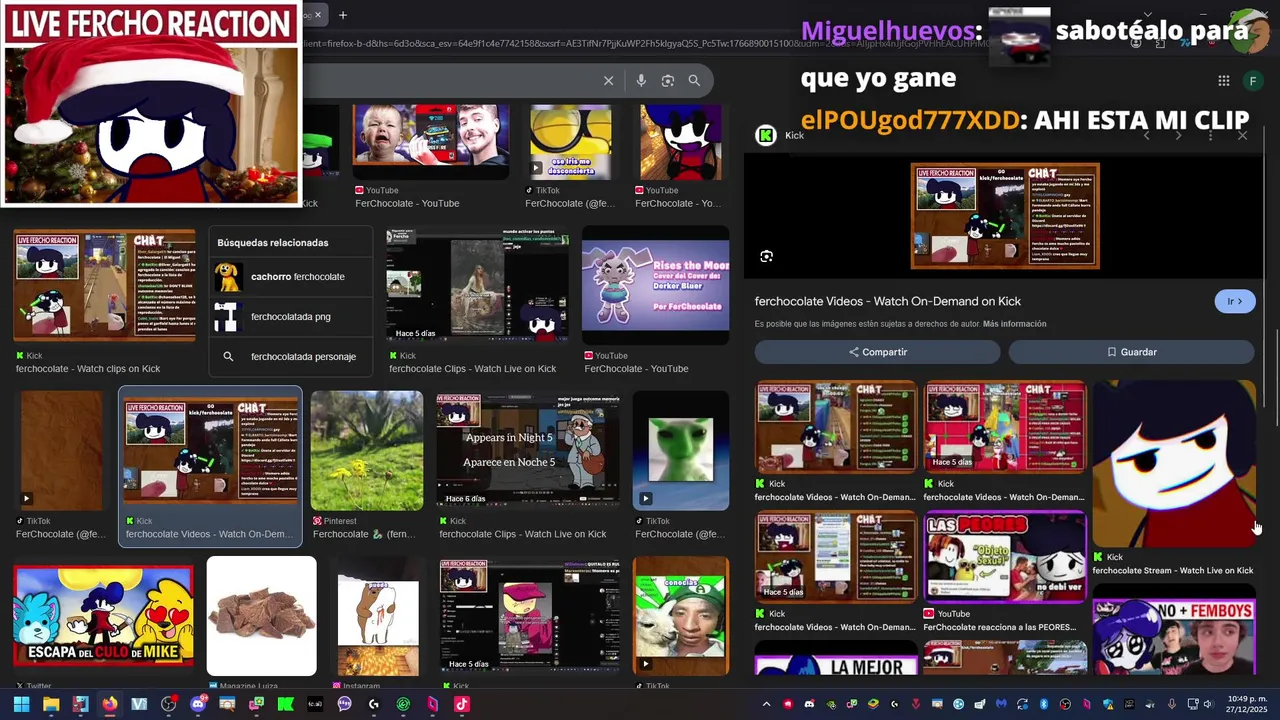
Task: Click 'FerChocolate reacciona a las PEORES' caption
Action: tap(999, 628)
